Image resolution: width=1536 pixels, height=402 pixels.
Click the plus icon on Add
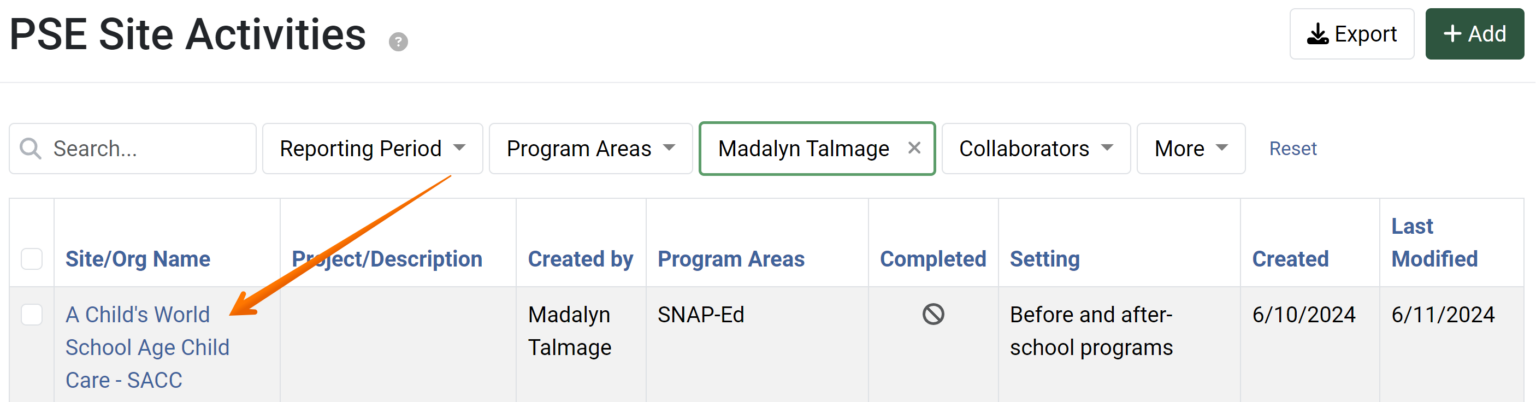pyautogui.click(x=1452, y=34)
